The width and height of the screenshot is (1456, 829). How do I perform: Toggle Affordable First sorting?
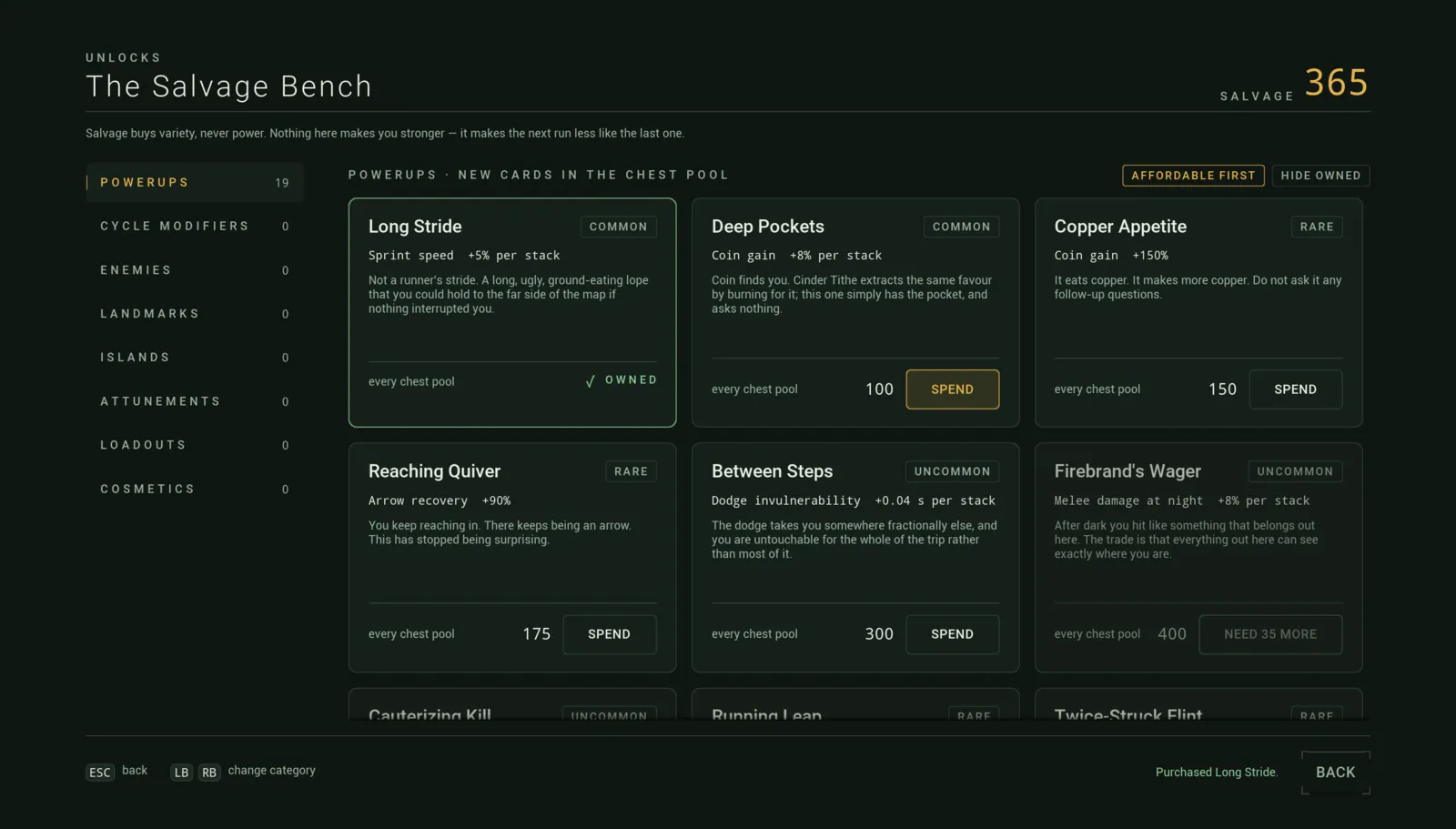point(1193,176)
